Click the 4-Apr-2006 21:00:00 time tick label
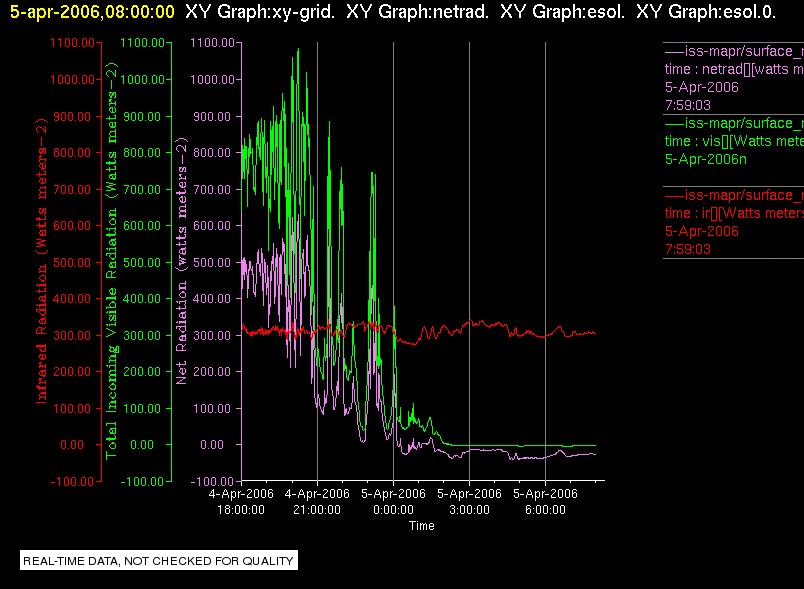Viewport: 804px width, 589px height. 317,502
